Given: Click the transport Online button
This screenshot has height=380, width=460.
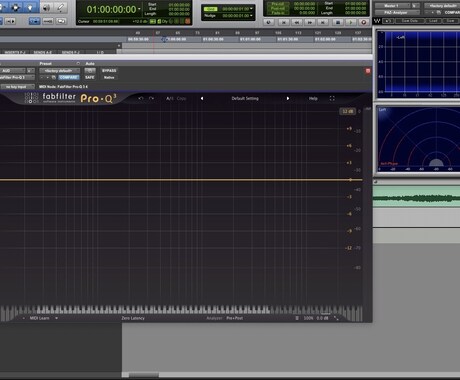Looking at the screenshot, I should click(x=269, y=22).
